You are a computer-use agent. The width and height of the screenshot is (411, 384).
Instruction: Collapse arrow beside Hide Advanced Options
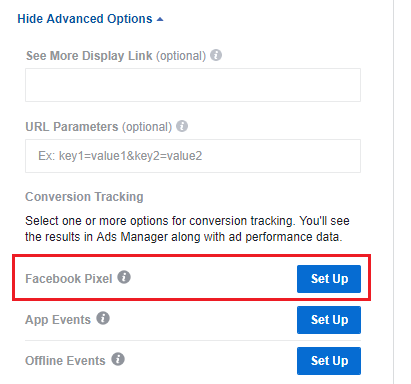160,19
